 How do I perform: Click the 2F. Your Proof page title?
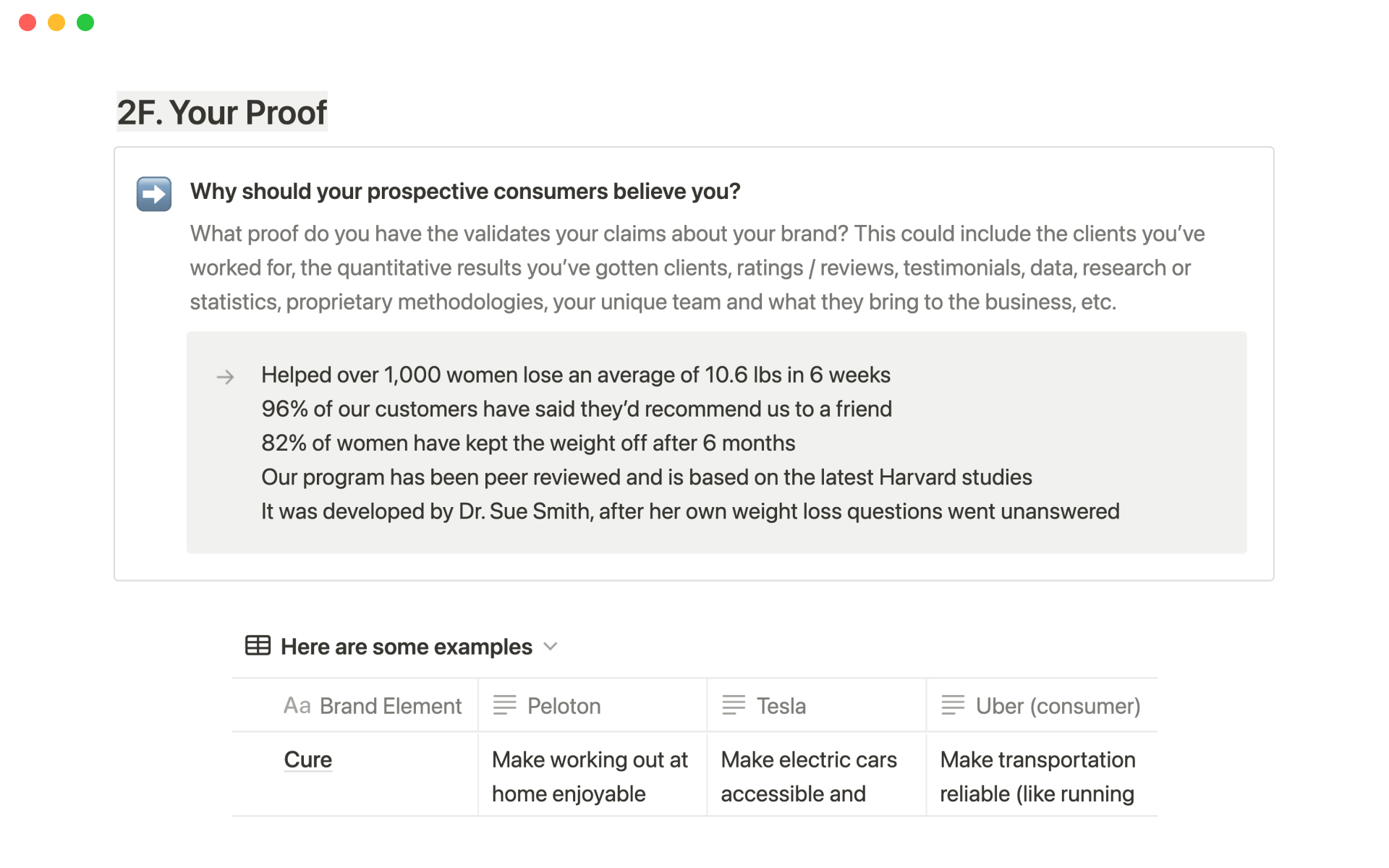pyautogui.click(x=222, y=113)
